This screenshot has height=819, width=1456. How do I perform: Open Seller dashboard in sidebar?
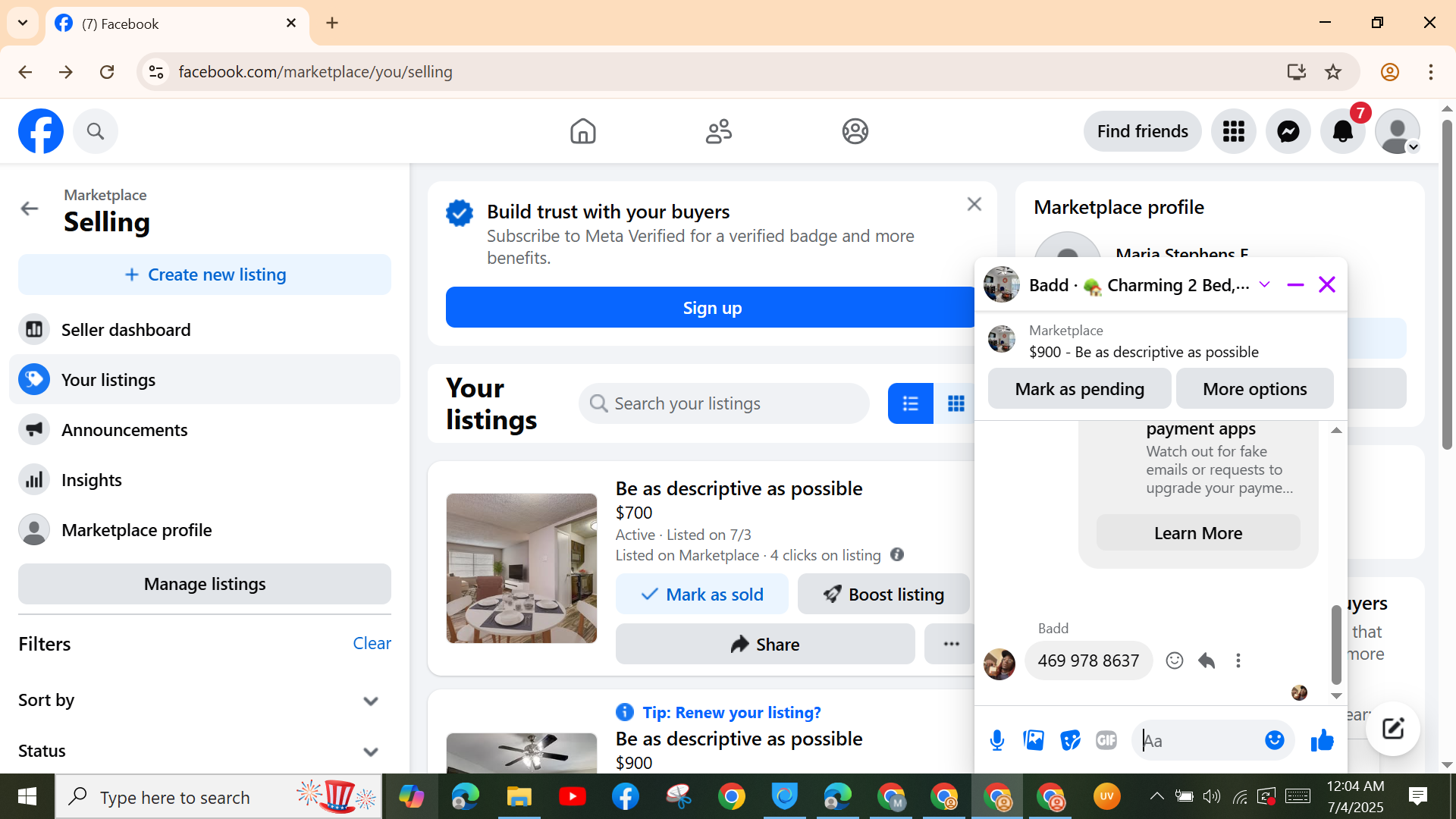pos(126,330)
